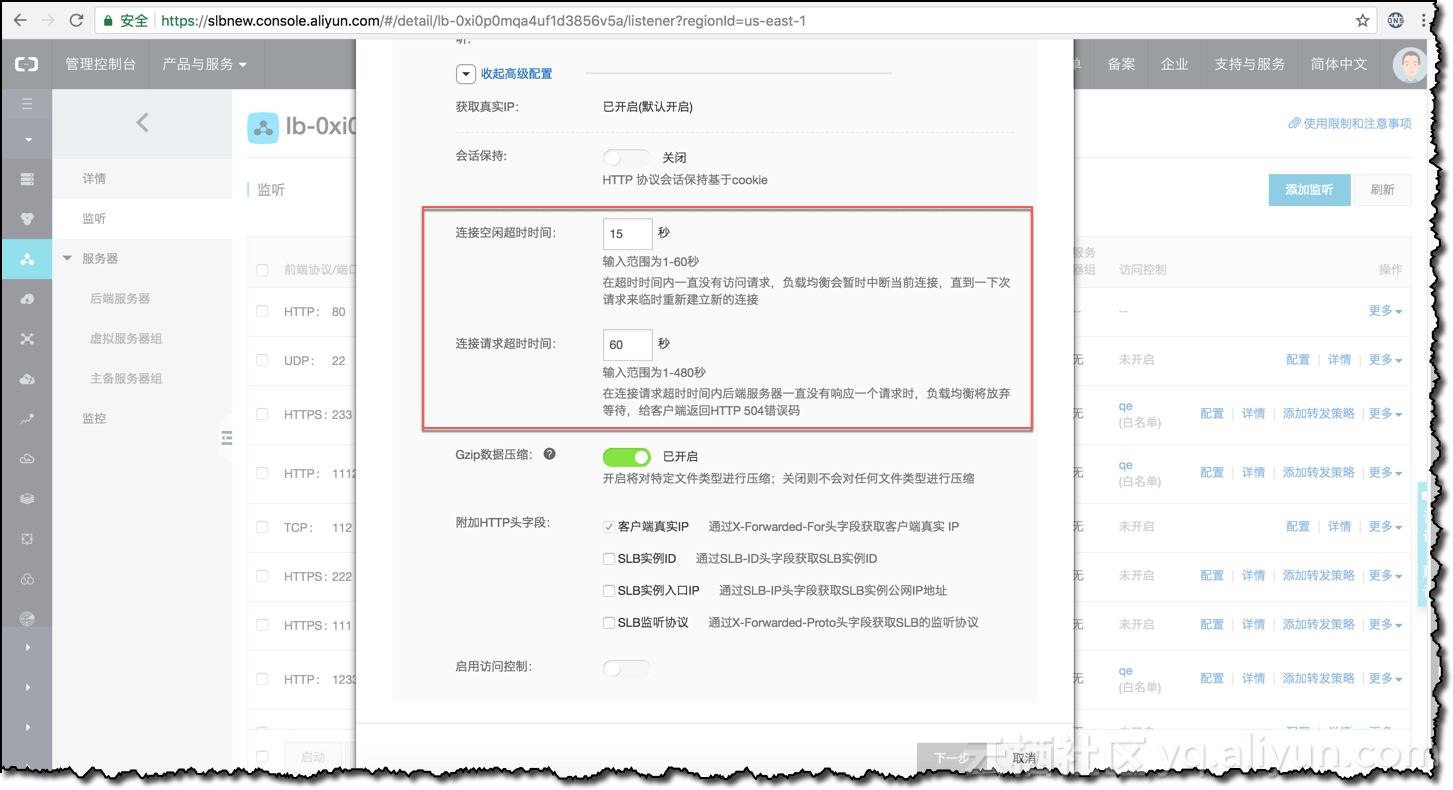Bookmark this page with the star icon
The image size is (1453, 790).
click(1362, 20)
